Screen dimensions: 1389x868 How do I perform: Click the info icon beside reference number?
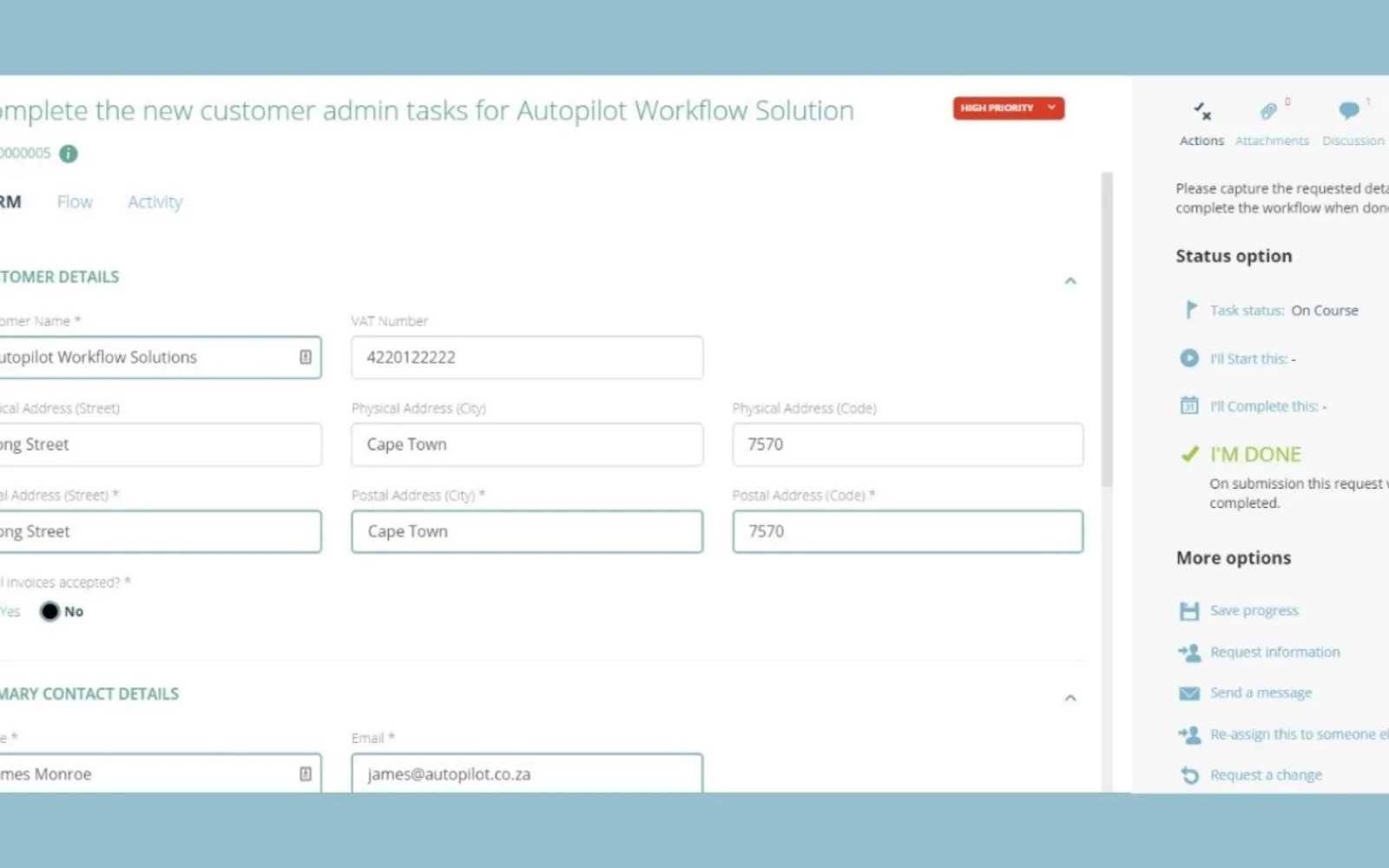(68, 154)
